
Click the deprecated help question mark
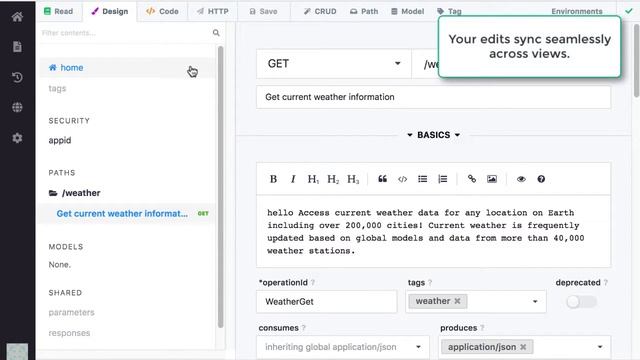[x=605, y=282]
